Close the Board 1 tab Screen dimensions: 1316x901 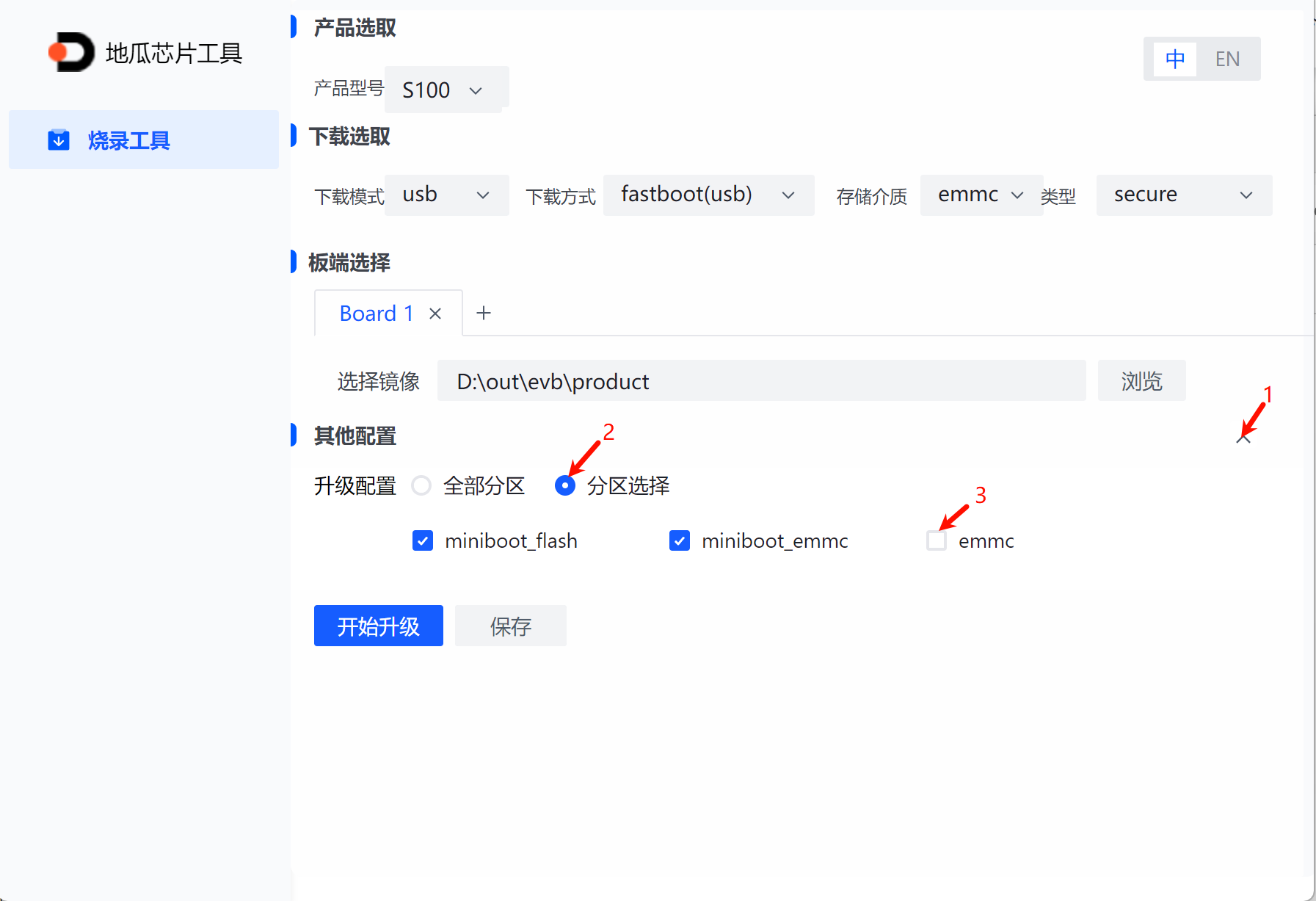pyautogui.click(x=435, y=314)
